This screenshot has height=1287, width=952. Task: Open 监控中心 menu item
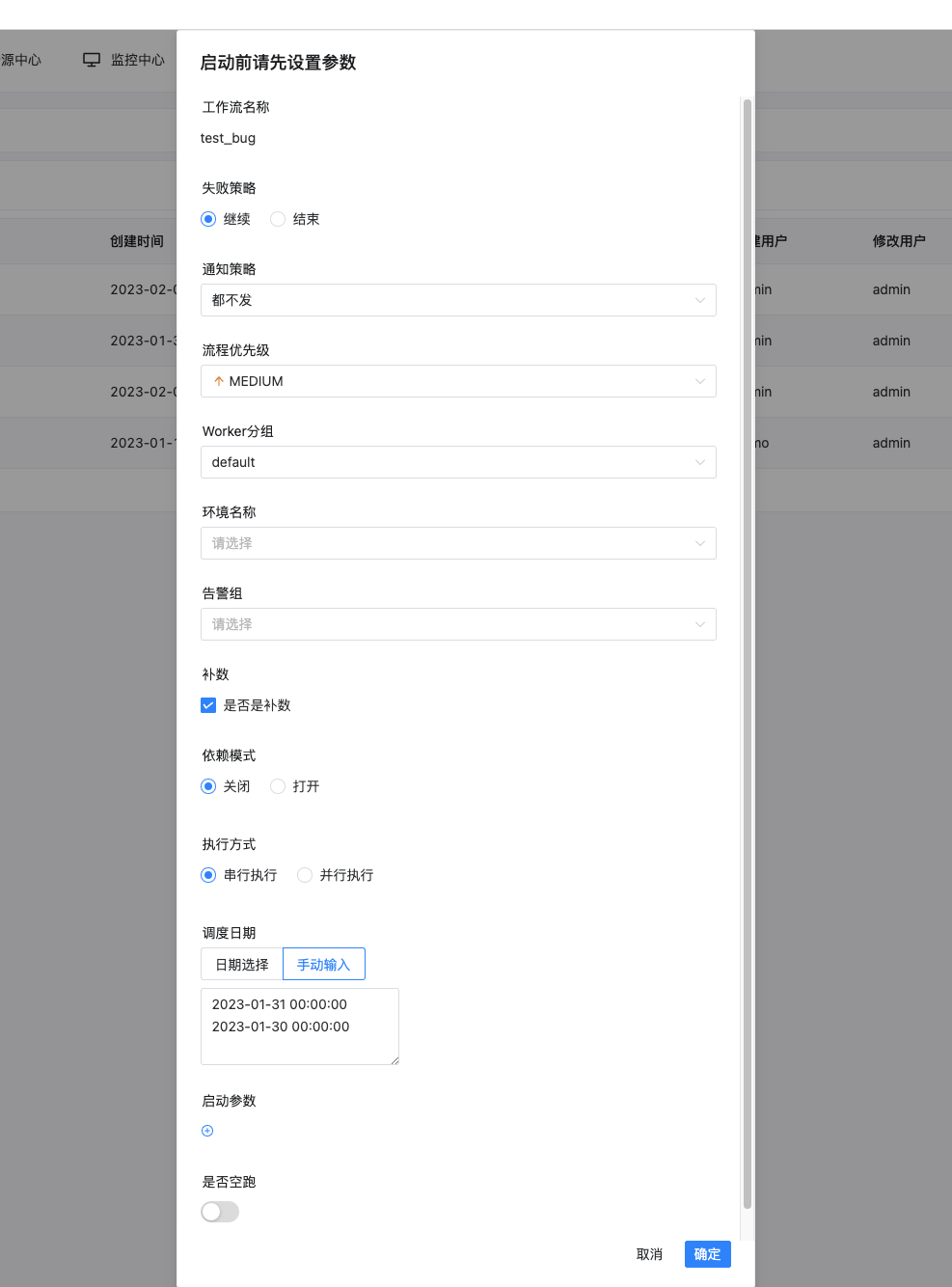124,60
